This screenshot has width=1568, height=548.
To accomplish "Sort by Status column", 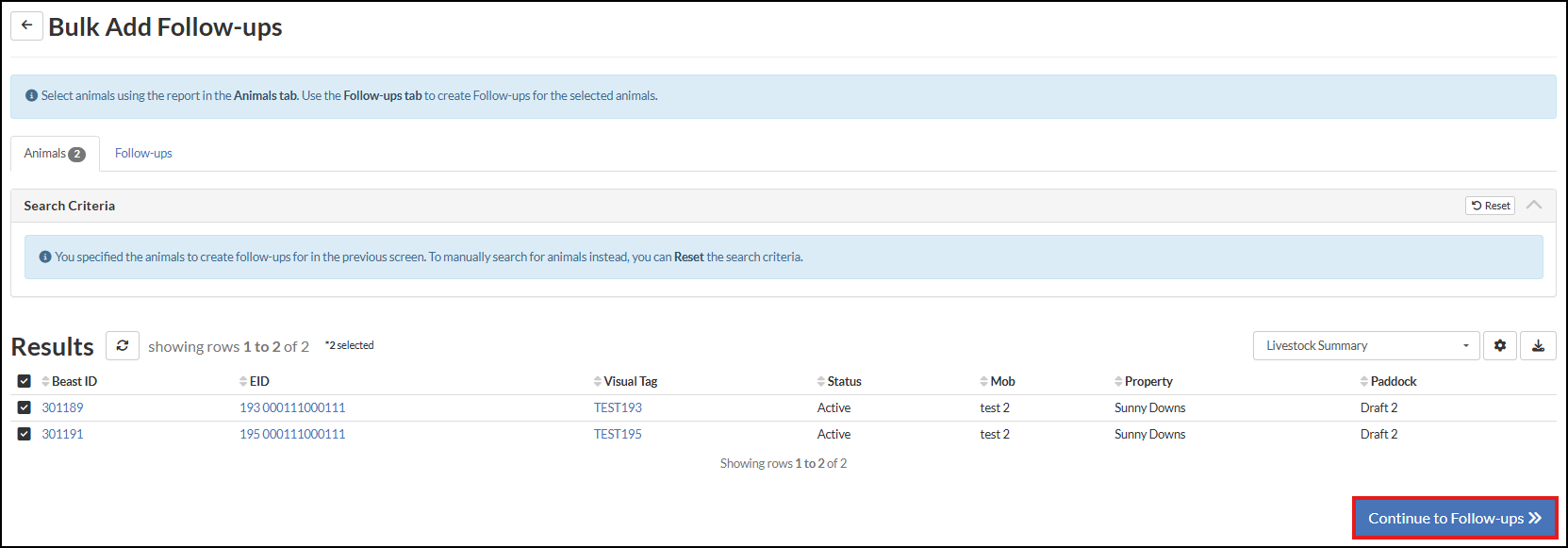I will click(839, 381).
